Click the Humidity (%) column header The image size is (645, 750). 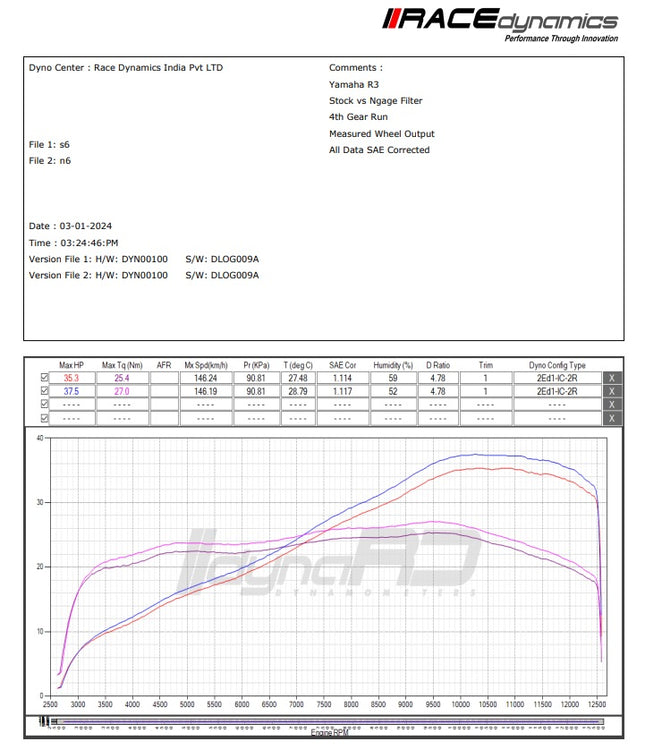point(393,365)
